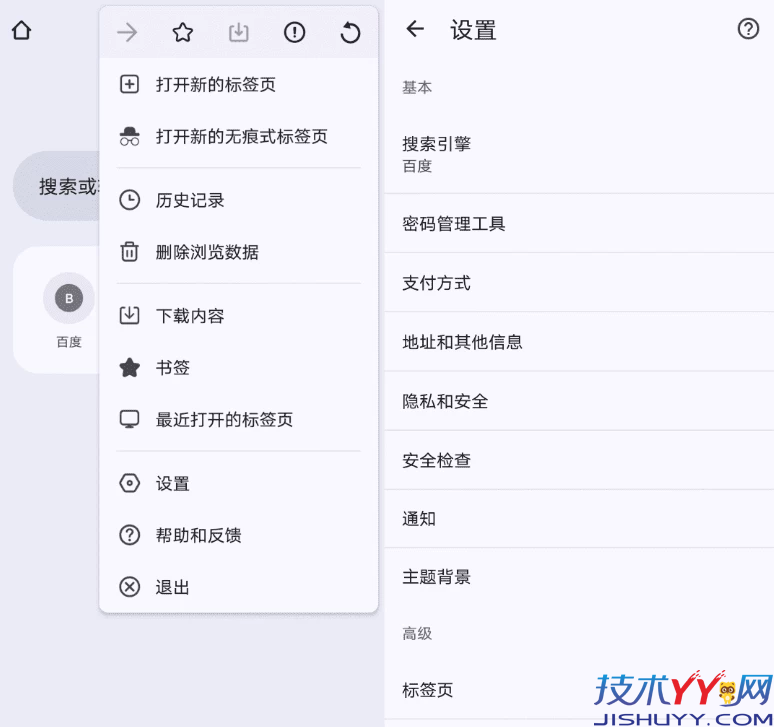Open page info circle icon
This screenshot has width=774, height=727.
tap(294, 33)
